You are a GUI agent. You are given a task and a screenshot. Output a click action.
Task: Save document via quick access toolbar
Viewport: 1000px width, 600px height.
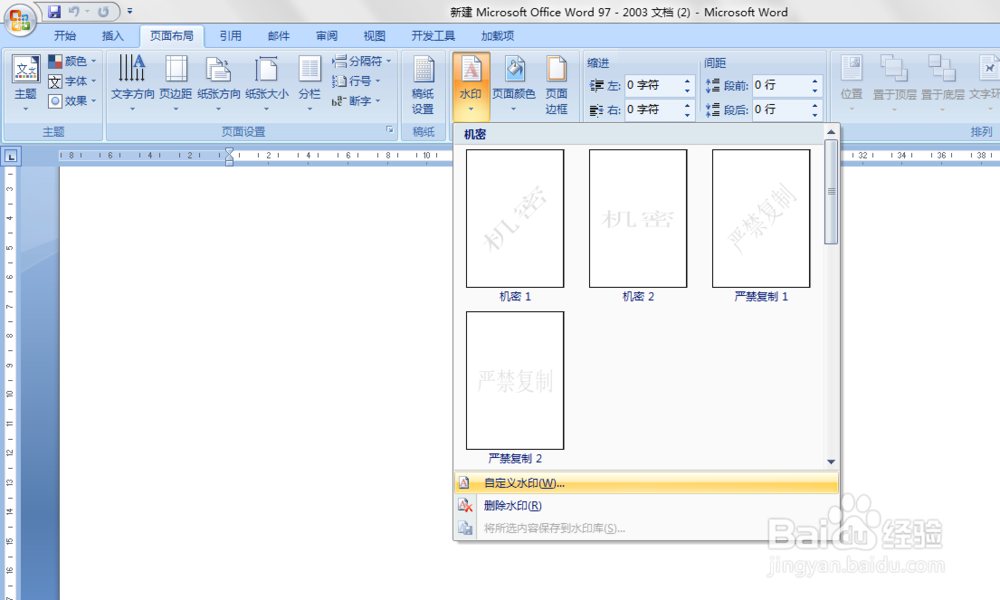[x=55, y=11]
